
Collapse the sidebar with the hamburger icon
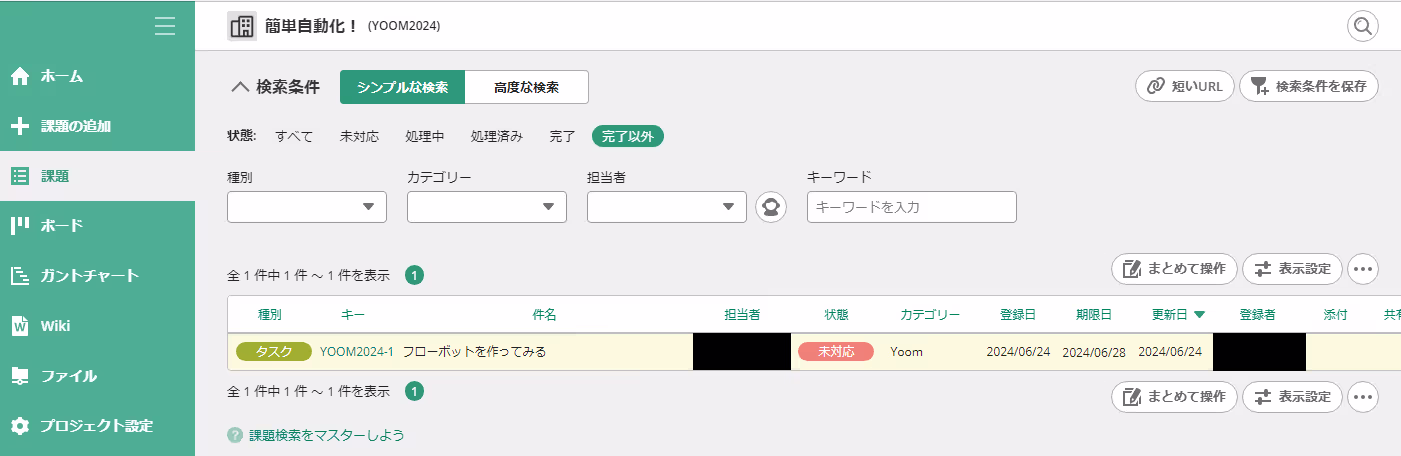pos(165,27)
